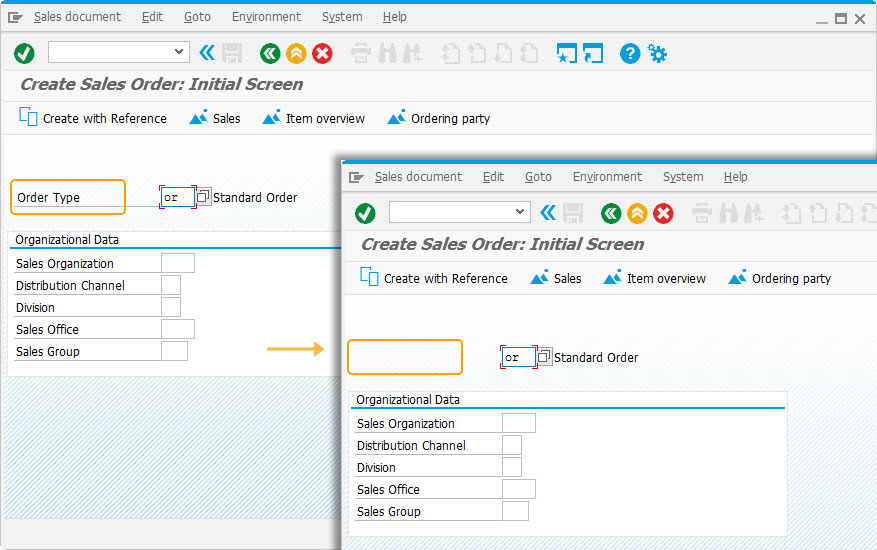Expand the command field dropdown in the front window

click(520, 211)
